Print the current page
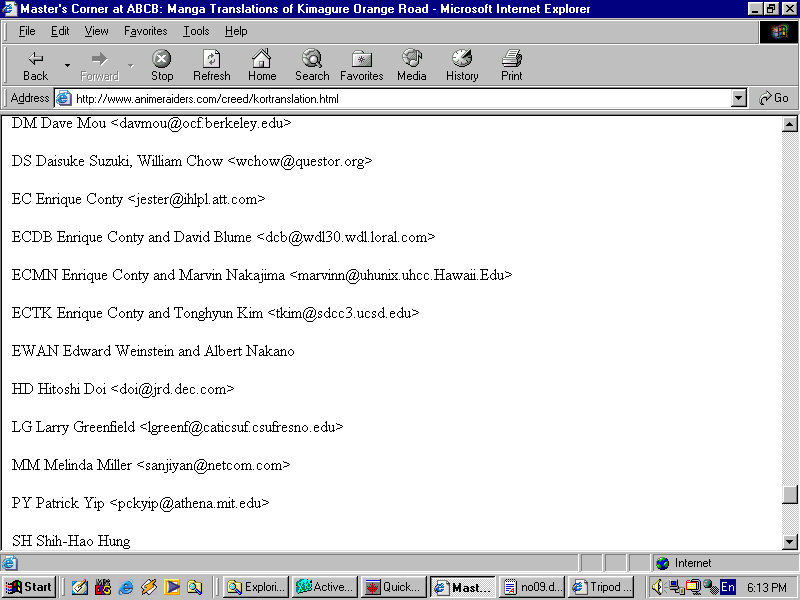 511,65
